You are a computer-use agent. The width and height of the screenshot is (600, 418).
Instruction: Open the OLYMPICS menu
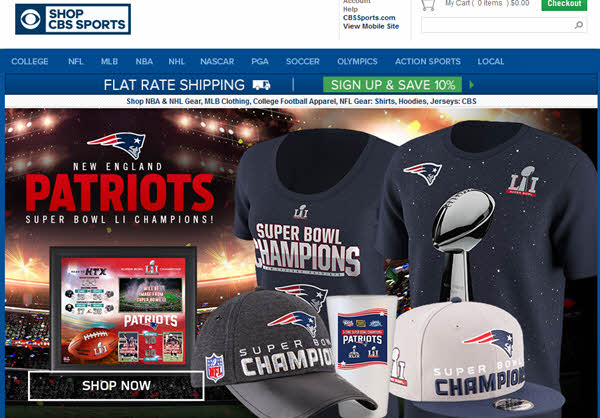[x=357, y=61]
